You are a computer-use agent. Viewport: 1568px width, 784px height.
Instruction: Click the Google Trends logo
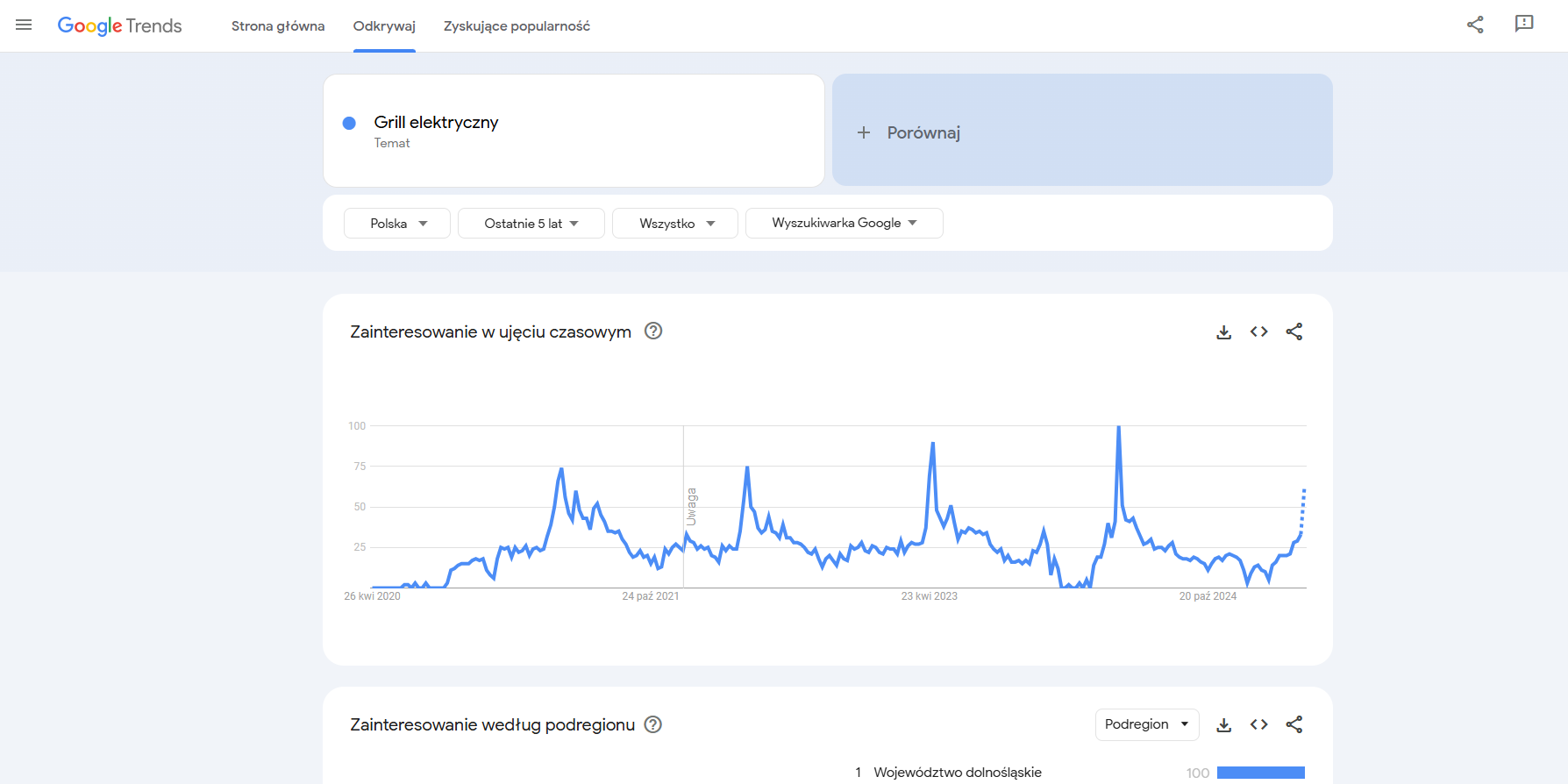tap(120, 25)
